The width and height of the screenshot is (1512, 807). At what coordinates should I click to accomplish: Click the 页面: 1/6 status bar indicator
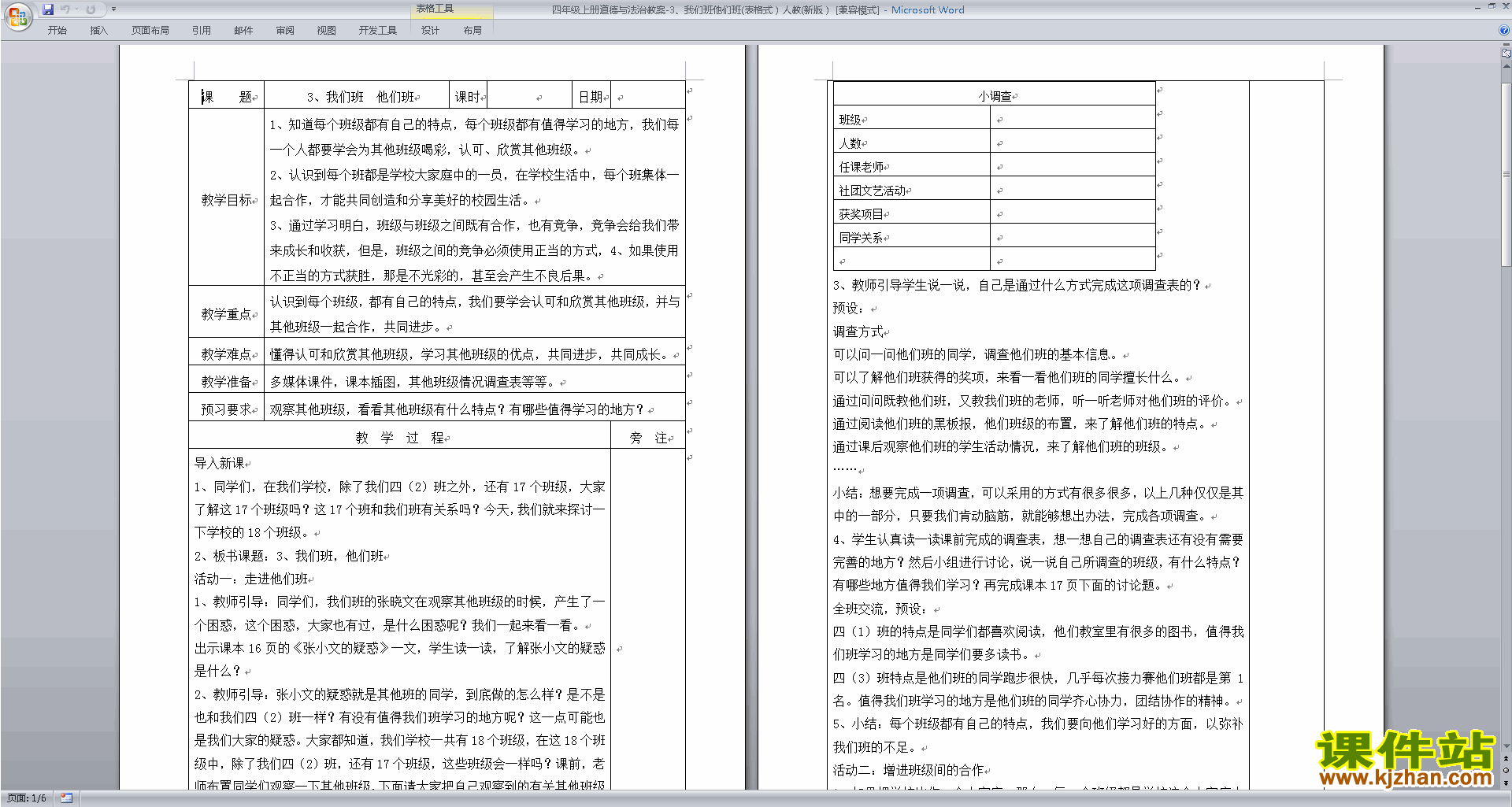(27, 798)
